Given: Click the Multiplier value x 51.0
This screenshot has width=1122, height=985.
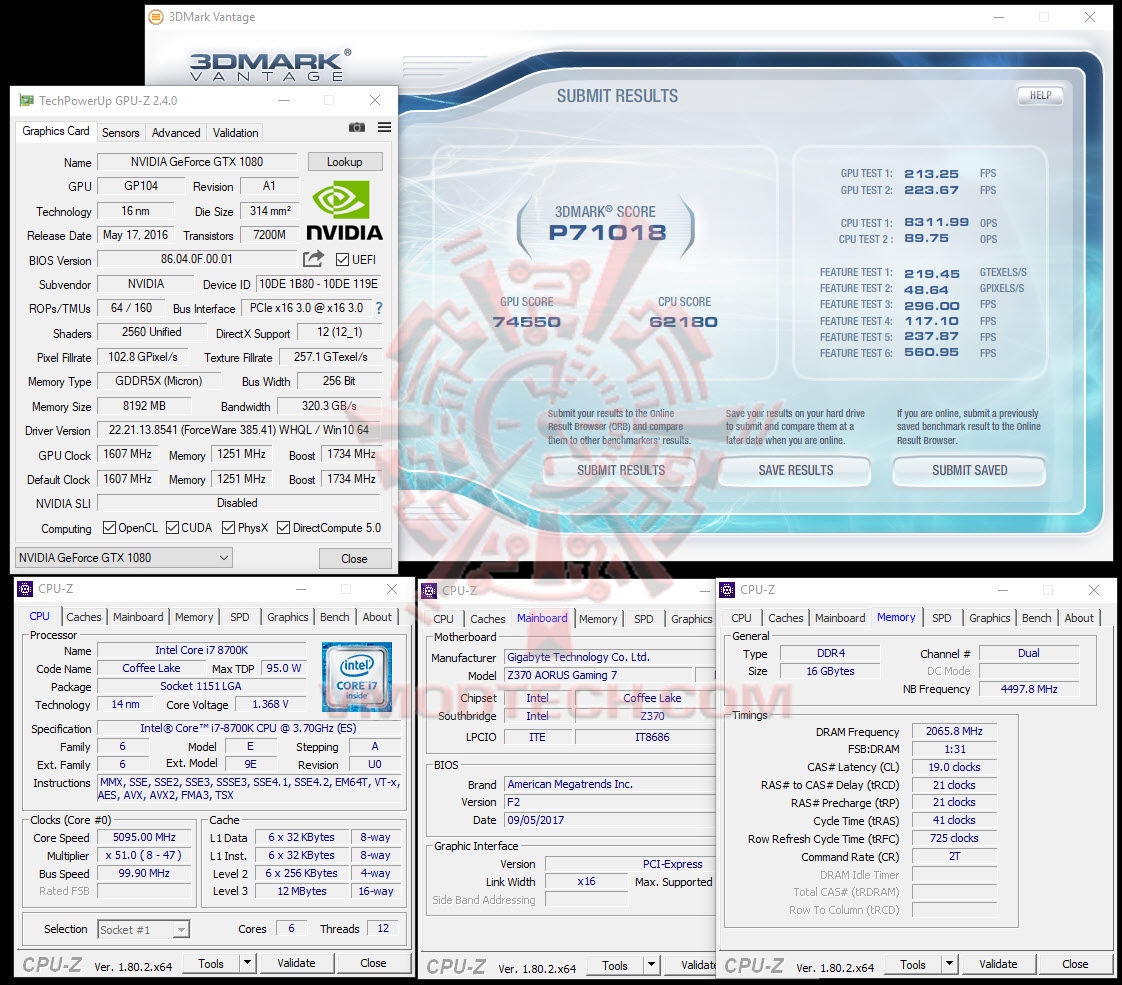Looking at the screenshot, I should (x=145, y=855).
